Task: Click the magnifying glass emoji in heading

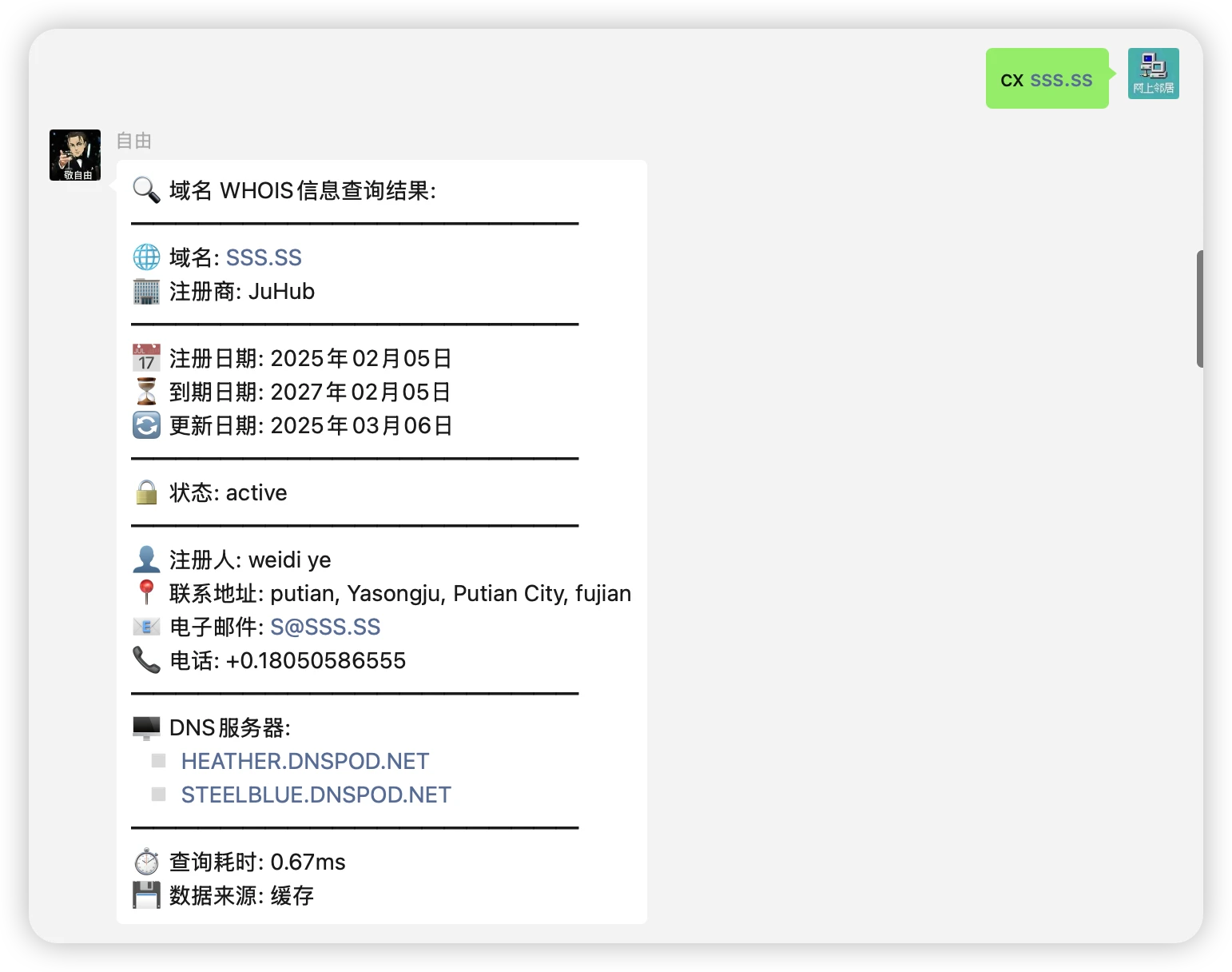Action: 146,190
